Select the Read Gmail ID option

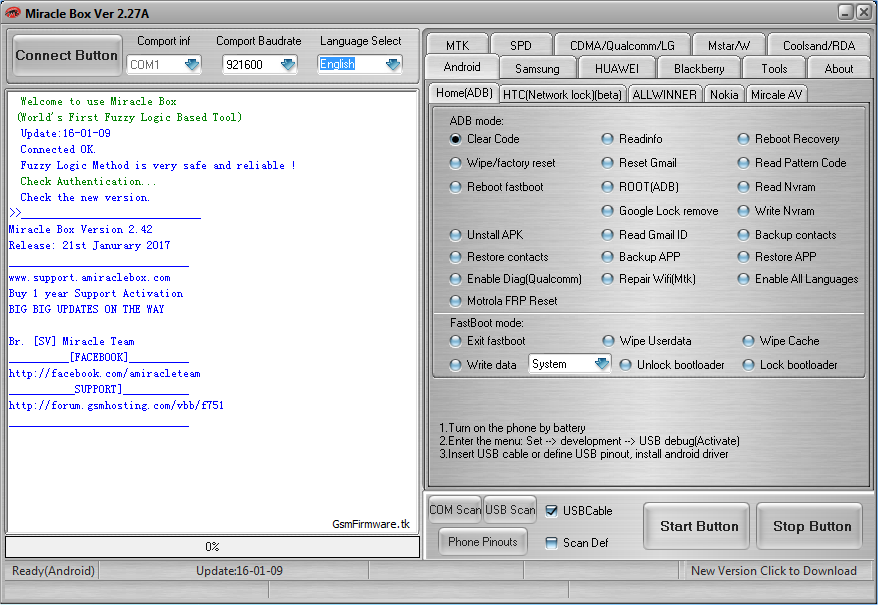pos(608,235)
